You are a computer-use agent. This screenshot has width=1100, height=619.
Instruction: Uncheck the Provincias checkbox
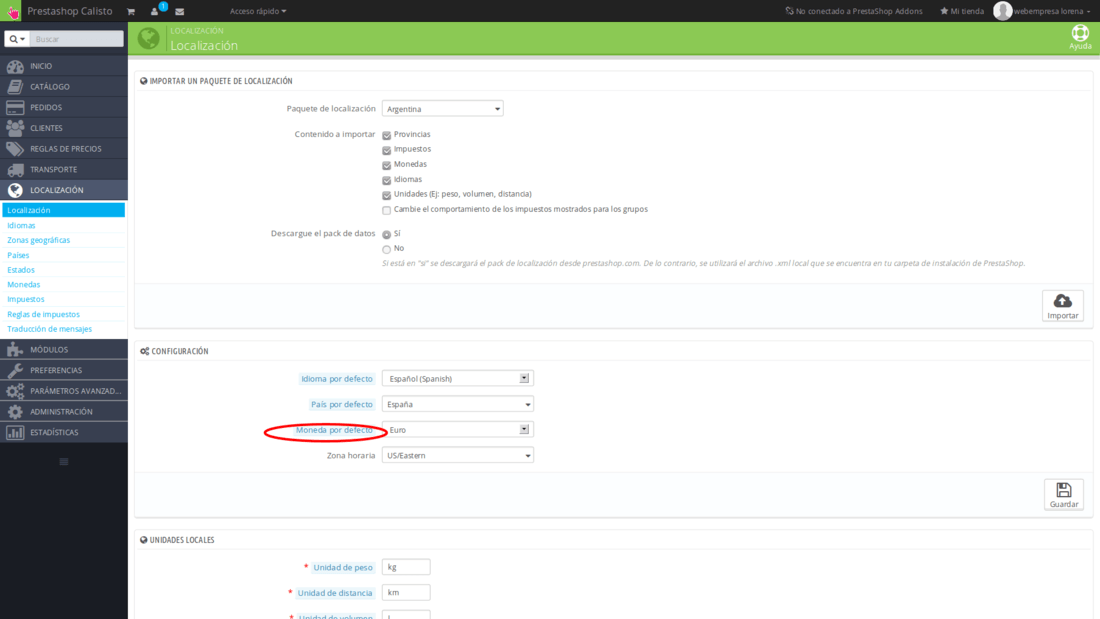tap(387, 135)
